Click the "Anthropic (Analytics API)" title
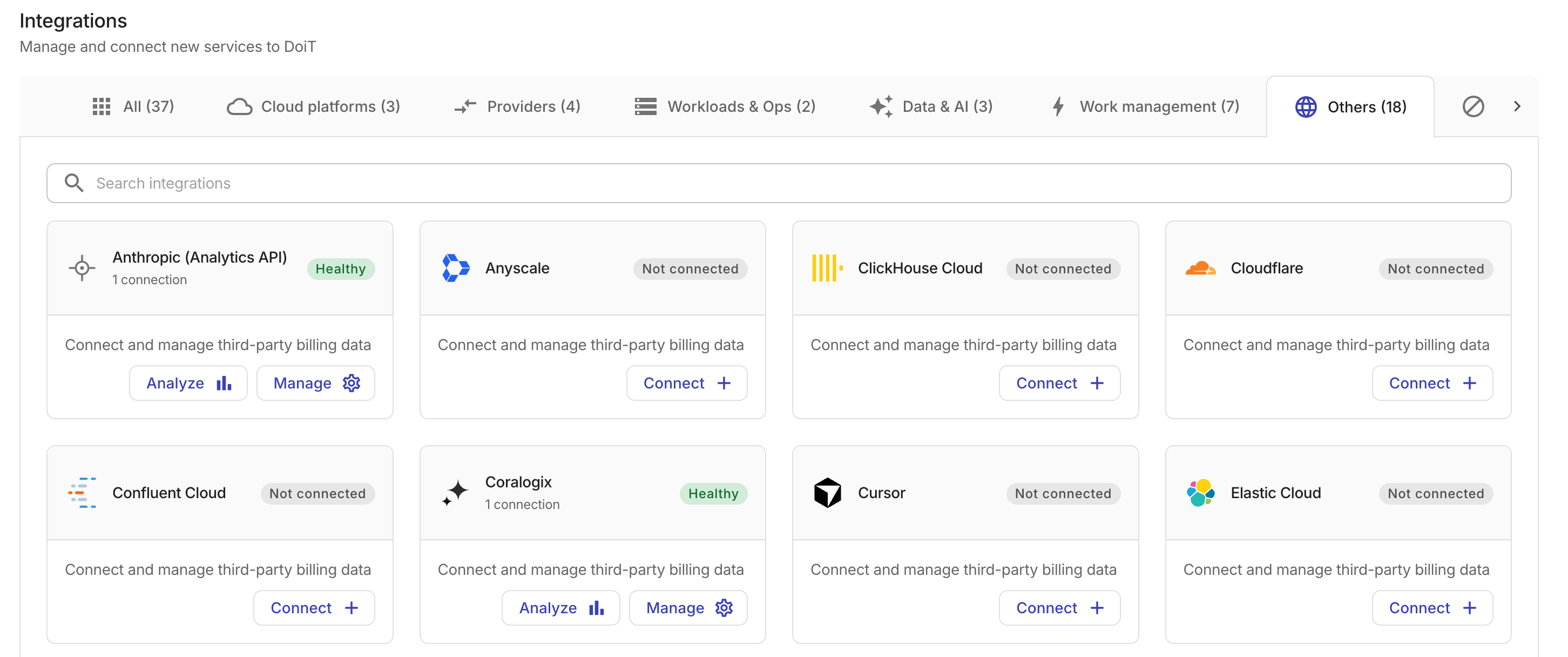 (x=200, y=257)
